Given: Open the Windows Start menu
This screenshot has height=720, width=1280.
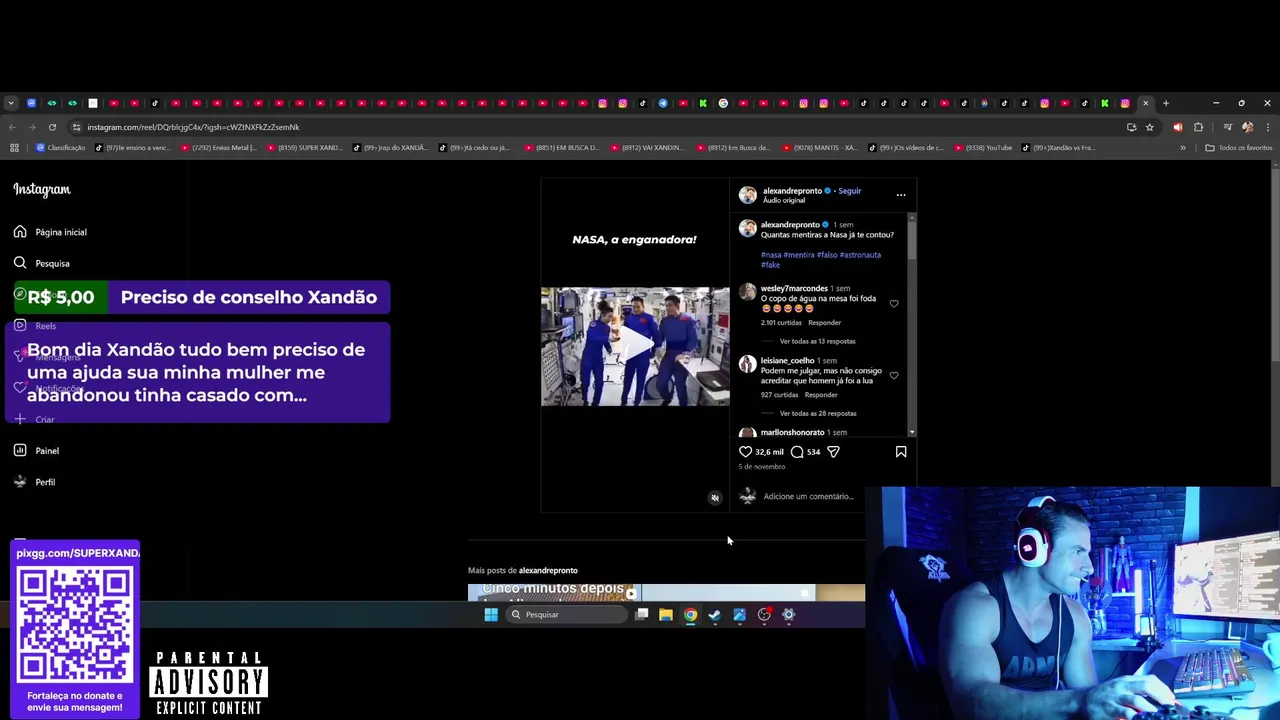Looking at the screenshot, I should (491, 615).
